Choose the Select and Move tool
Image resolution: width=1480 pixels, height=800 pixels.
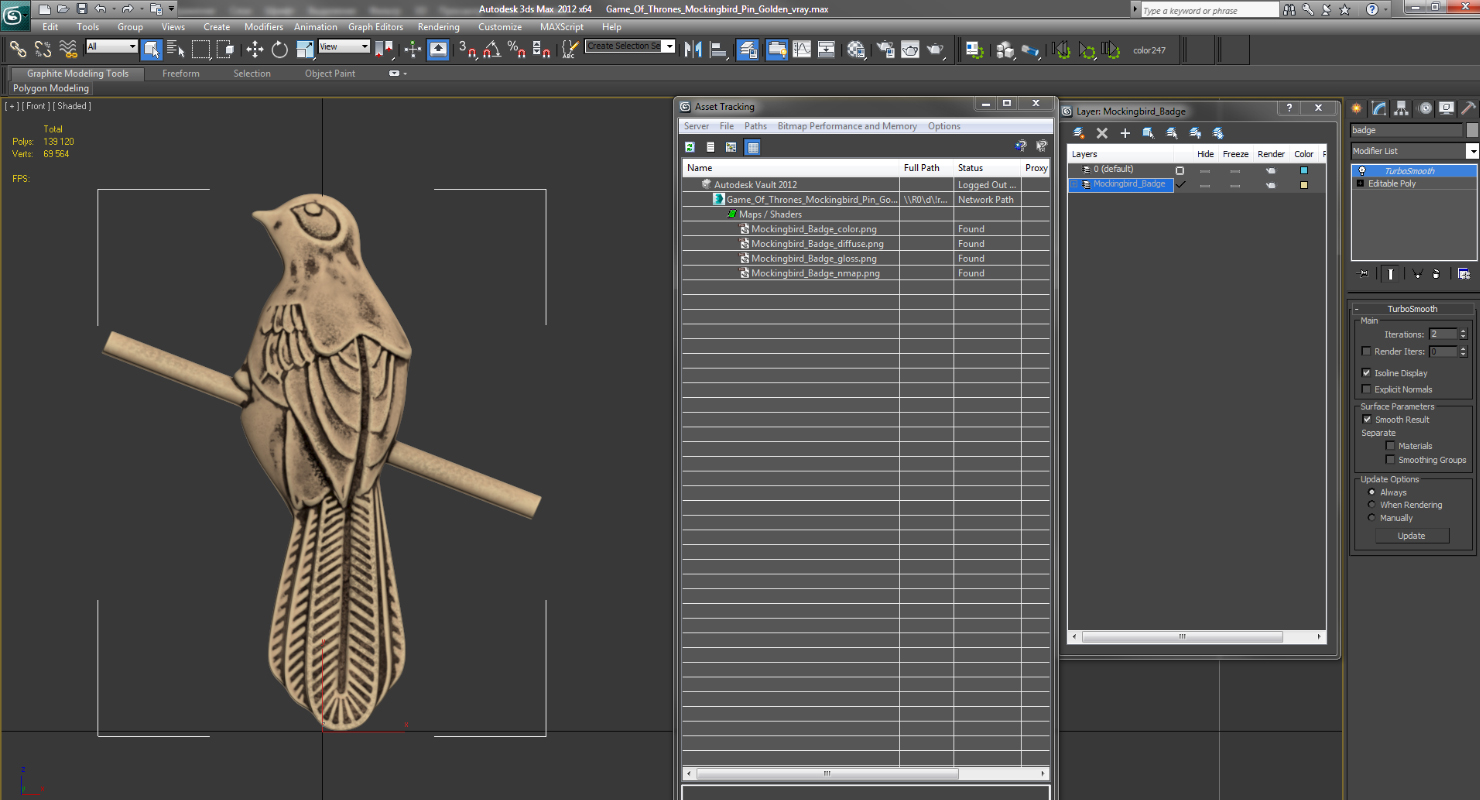point(255,49)
